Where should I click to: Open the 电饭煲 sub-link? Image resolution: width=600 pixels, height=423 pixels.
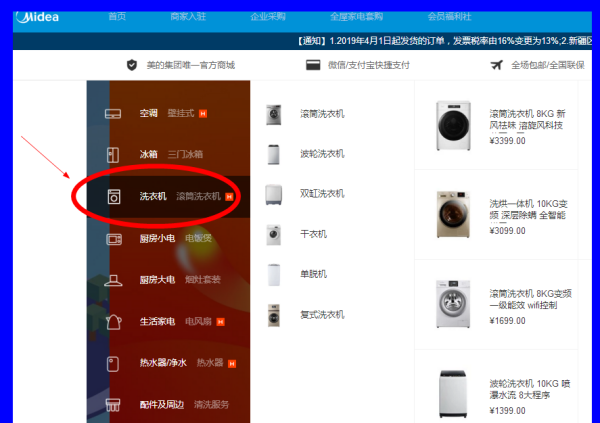(199, 238)
